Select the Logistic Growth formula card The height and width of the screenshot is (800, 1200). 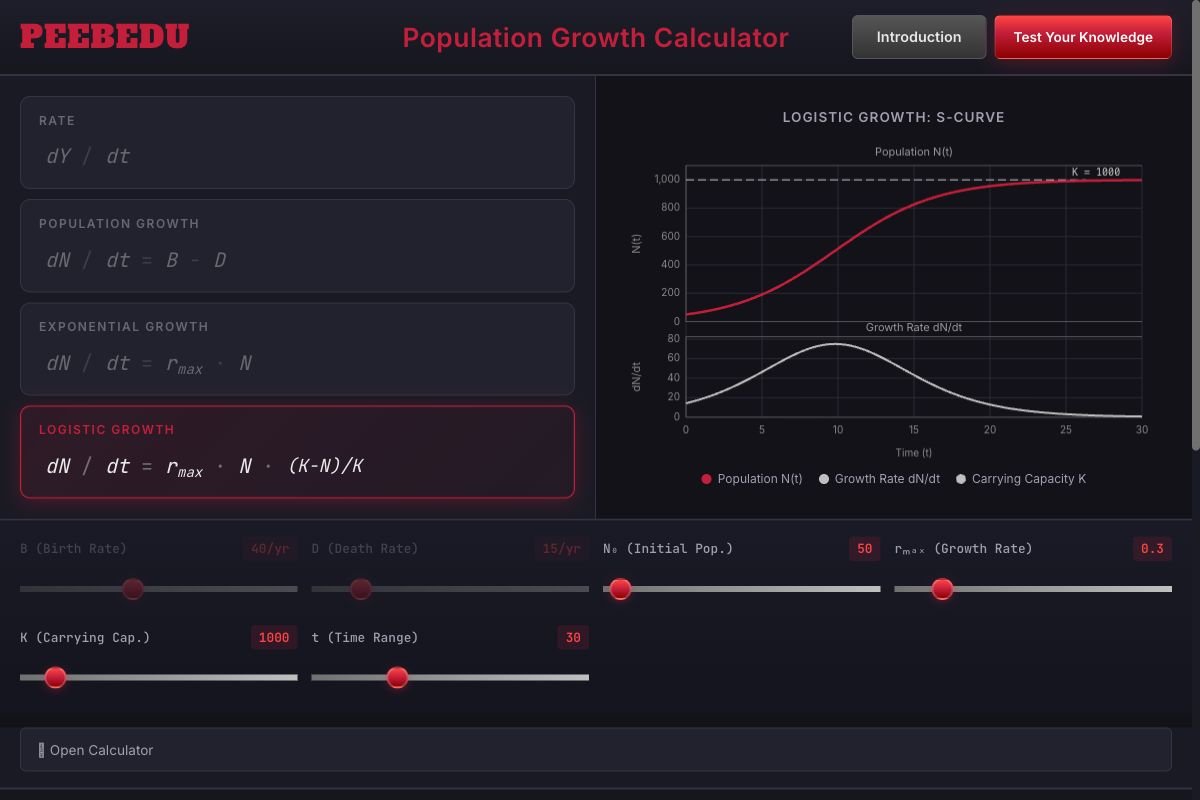[x=297, y=452]
